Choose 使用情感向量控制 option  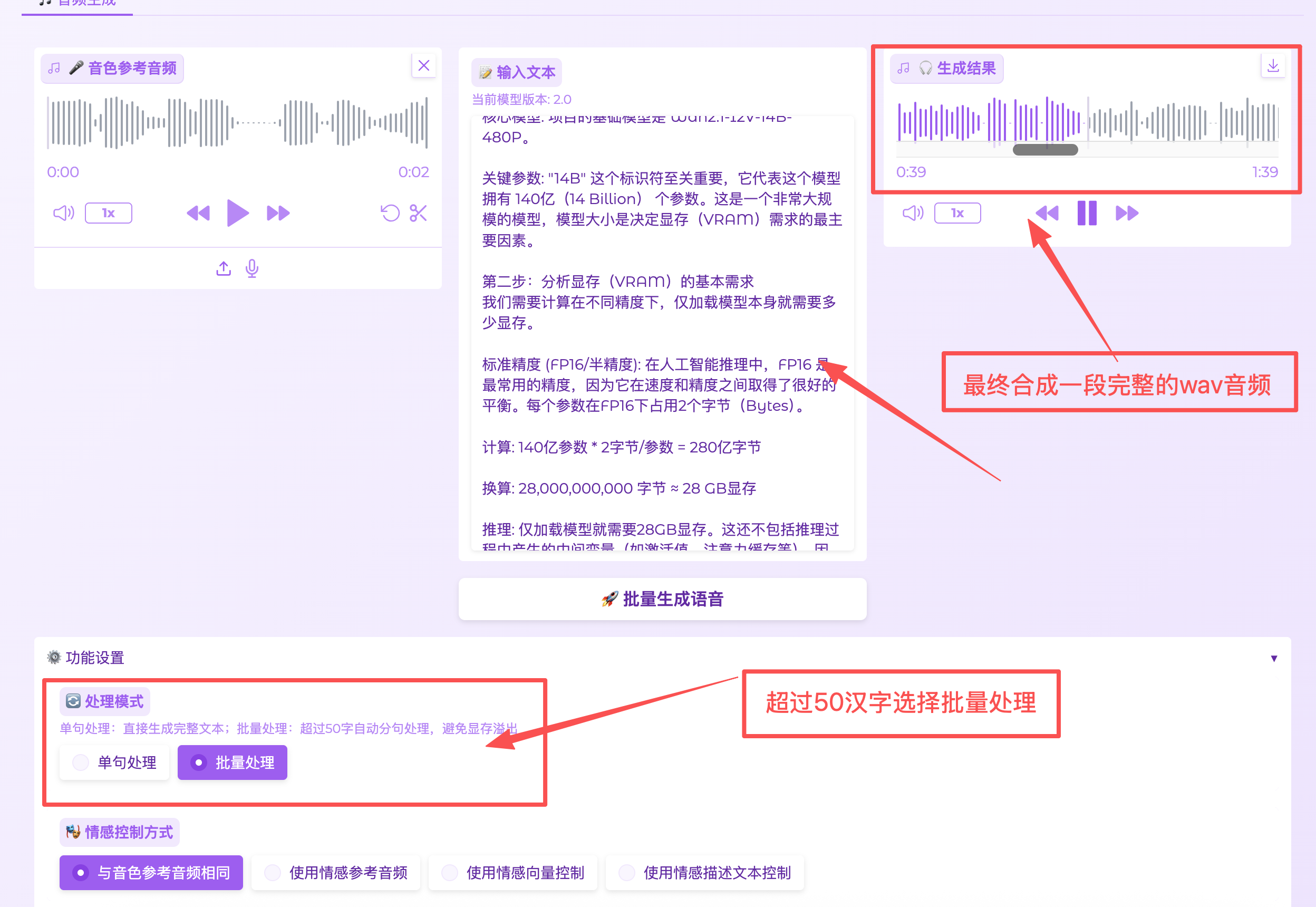click(512, 872)
